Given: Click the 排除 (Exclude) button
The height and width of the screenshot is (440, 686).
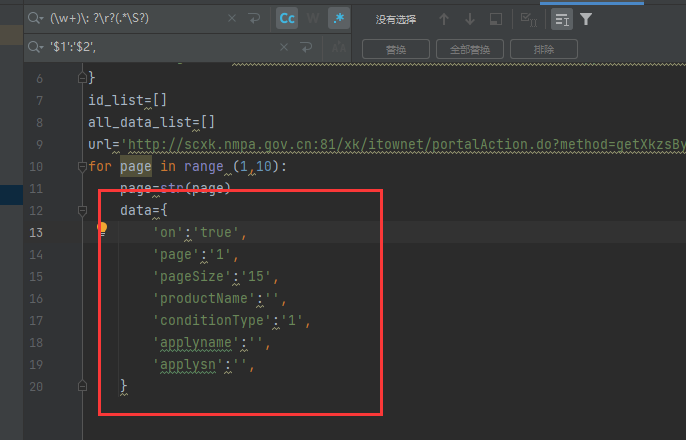Looking at the screenshot, I should pos(544,49).
